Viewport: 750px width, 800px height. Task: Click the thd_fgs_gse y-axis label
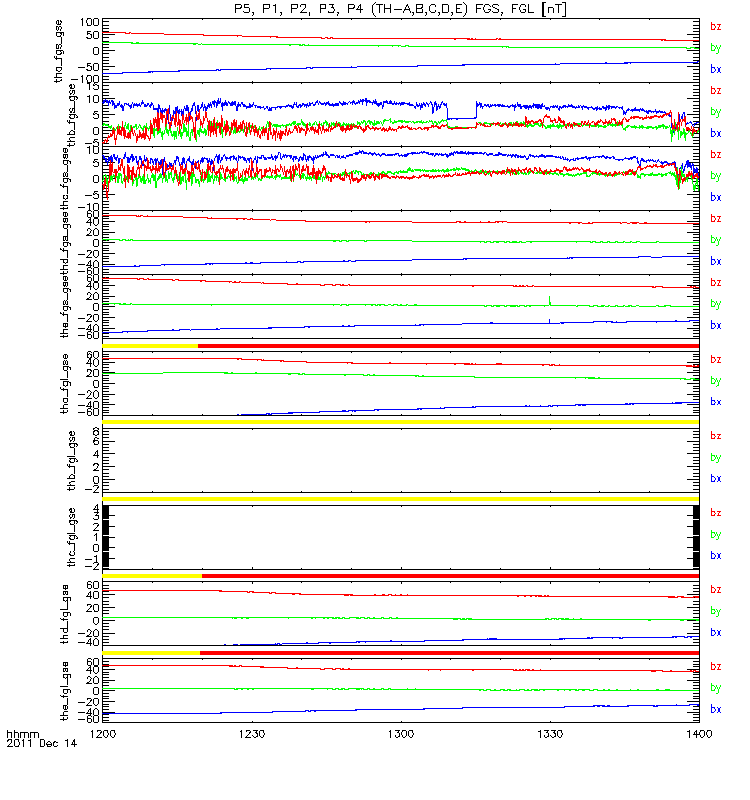tap(65, 242)
